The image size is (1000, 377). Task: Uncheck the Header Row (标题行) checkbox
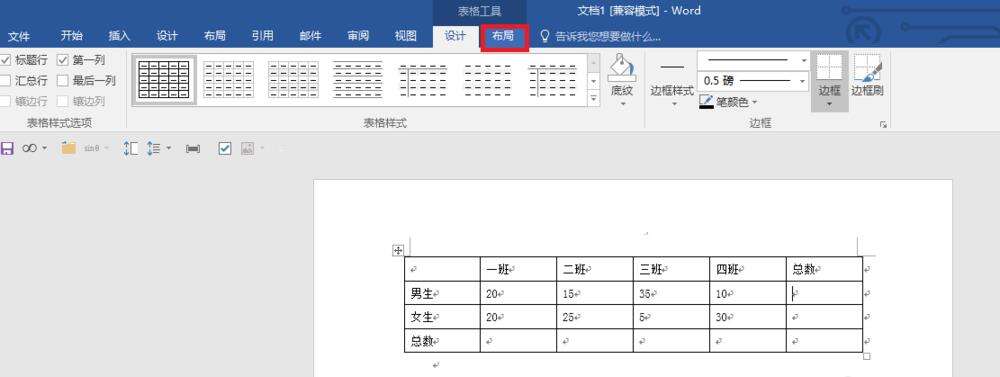coord(6,60)
